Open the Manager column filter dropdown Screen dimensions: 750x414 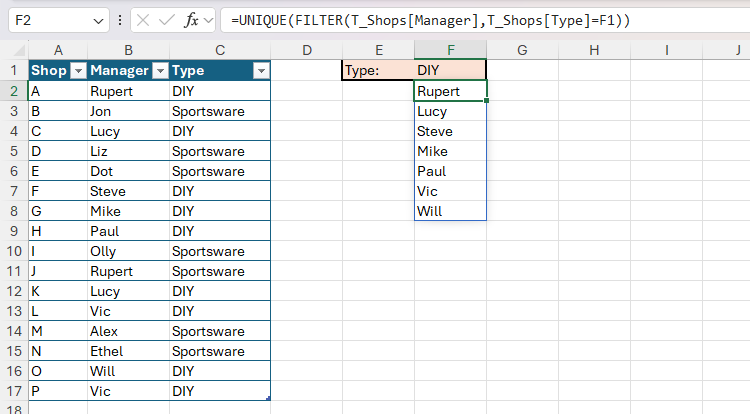[160, 71]
